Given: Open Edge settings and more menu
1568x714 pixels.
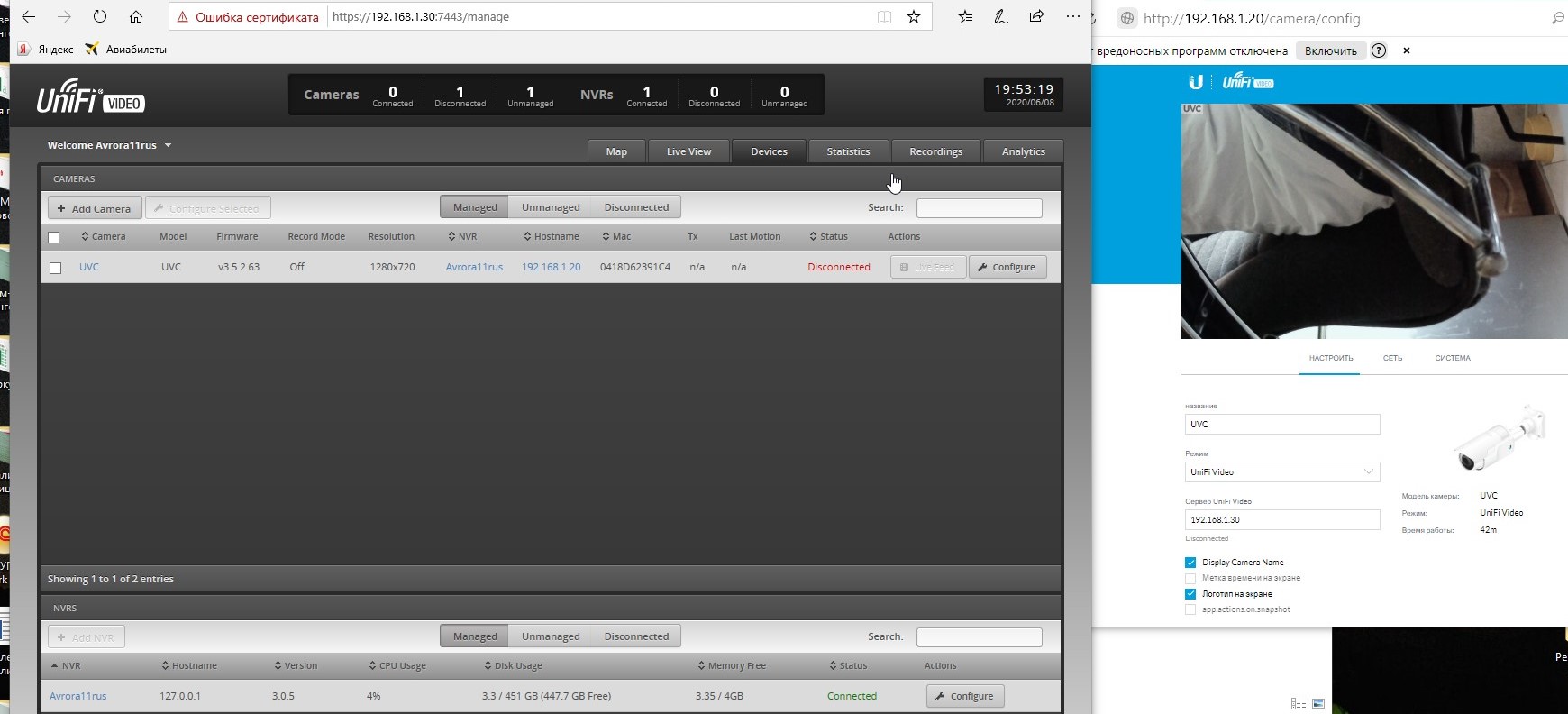Looking at the screenshot, I should pos(1072,16).
